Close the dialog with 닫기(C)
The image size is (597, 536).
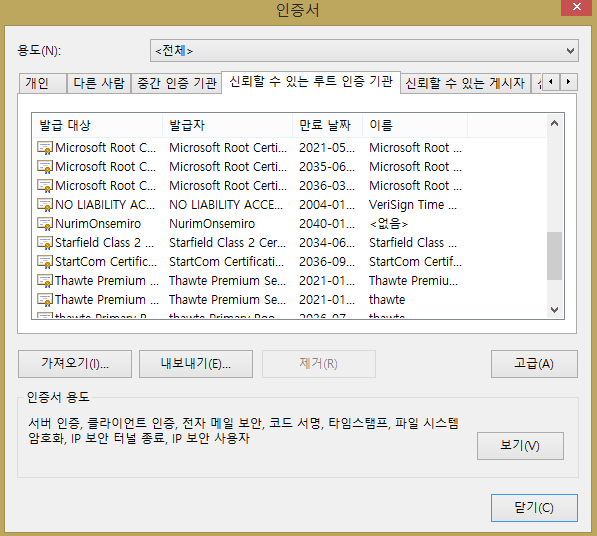[534, 508]
